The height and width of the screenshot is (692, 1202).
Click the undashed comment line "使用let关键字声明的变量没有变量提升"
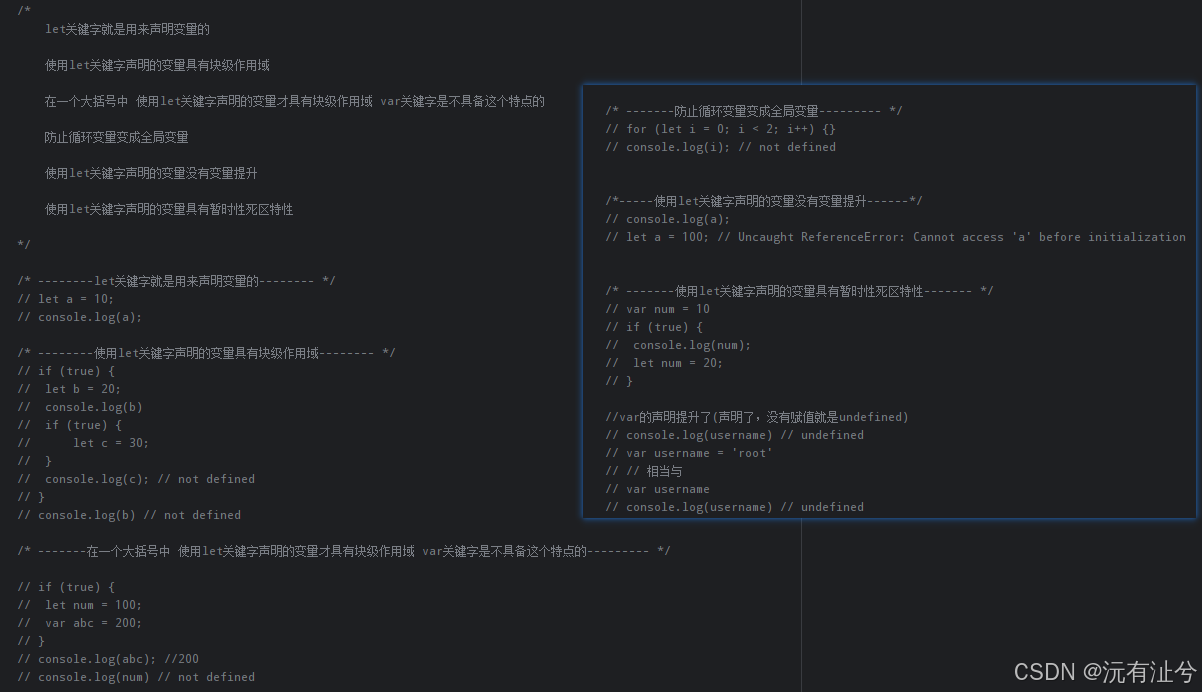tap(151, 173)
